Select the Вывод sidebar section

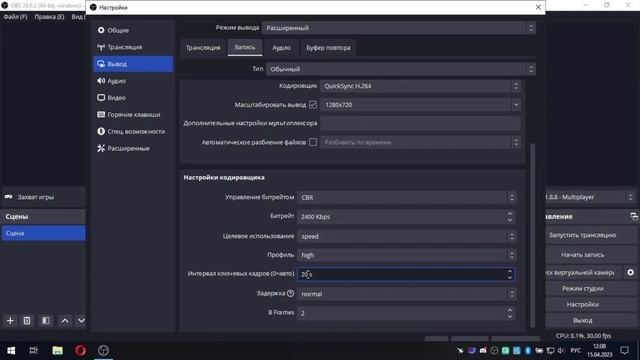(133, 64)
